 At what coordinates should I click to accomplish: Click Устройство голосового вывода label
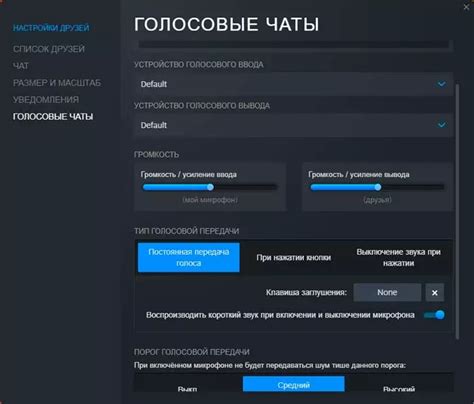tap(202, 106)
